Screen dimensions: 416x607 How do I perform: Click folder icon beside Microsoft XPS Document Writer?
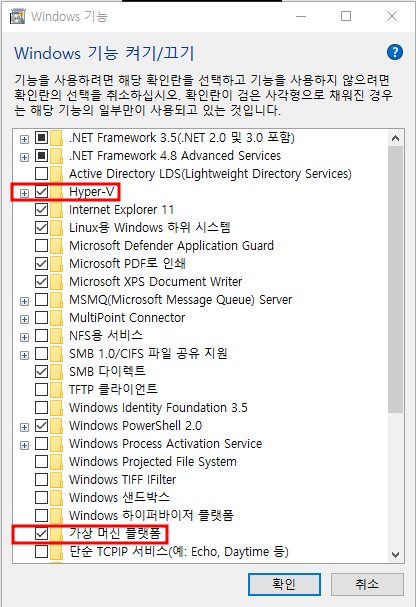[56, 282]
